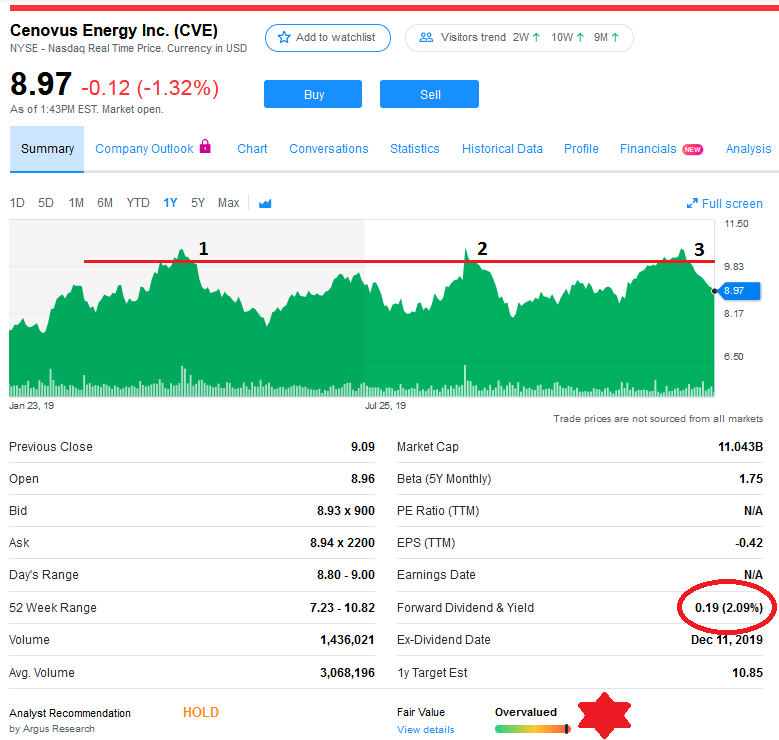The width and height of the screenshot is (779, 740).
Task: Click the Full screen expand arrows icon
Action: [x=692, y=204]
